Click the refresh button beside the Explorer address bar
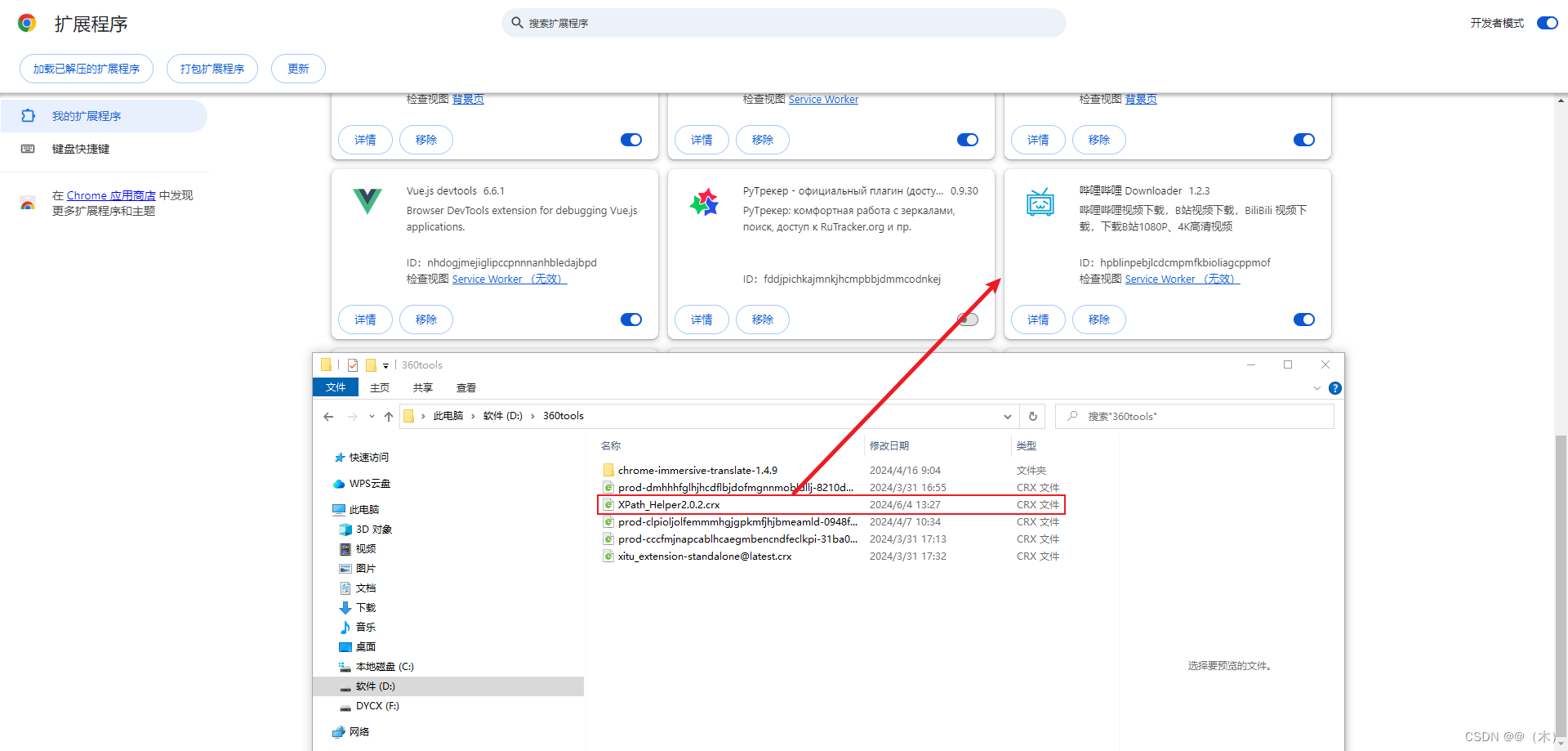Image resolution: width=1568 pixels, height=751 pixels. click(x=1033, y=416)
